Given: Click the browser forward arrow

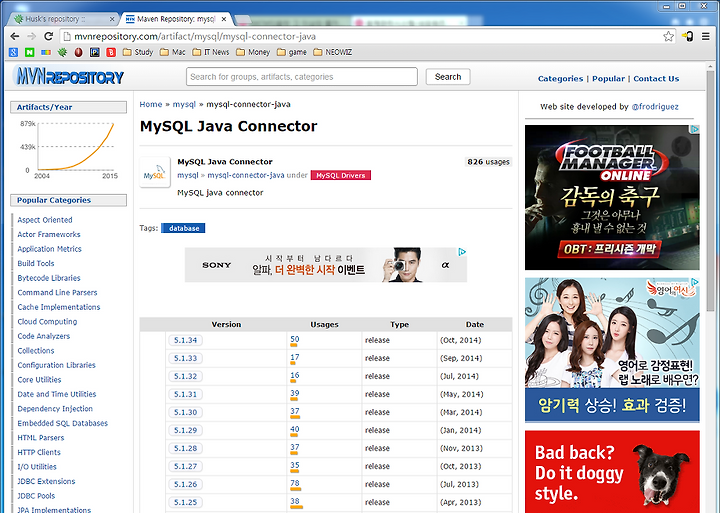Looking at the screenshot, I should 31,36.
